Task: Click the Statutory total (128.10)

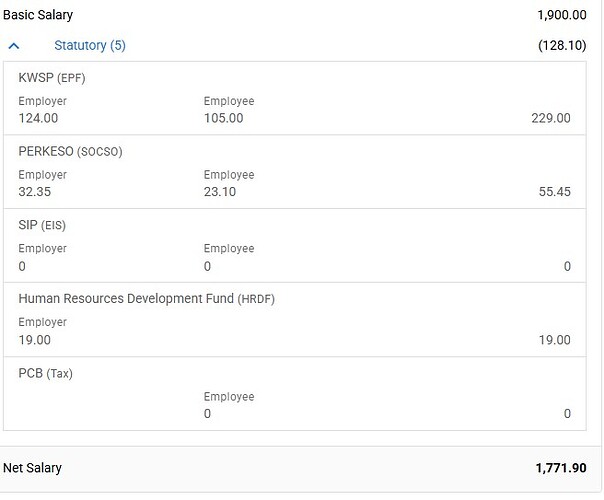Action: tap(562, 45)
